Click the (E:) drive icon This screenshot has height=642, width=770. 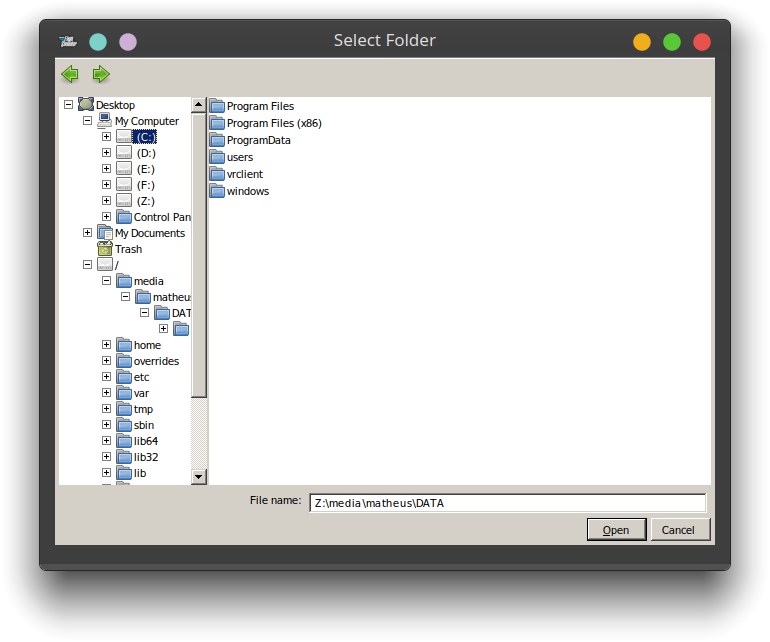[124, 168]
